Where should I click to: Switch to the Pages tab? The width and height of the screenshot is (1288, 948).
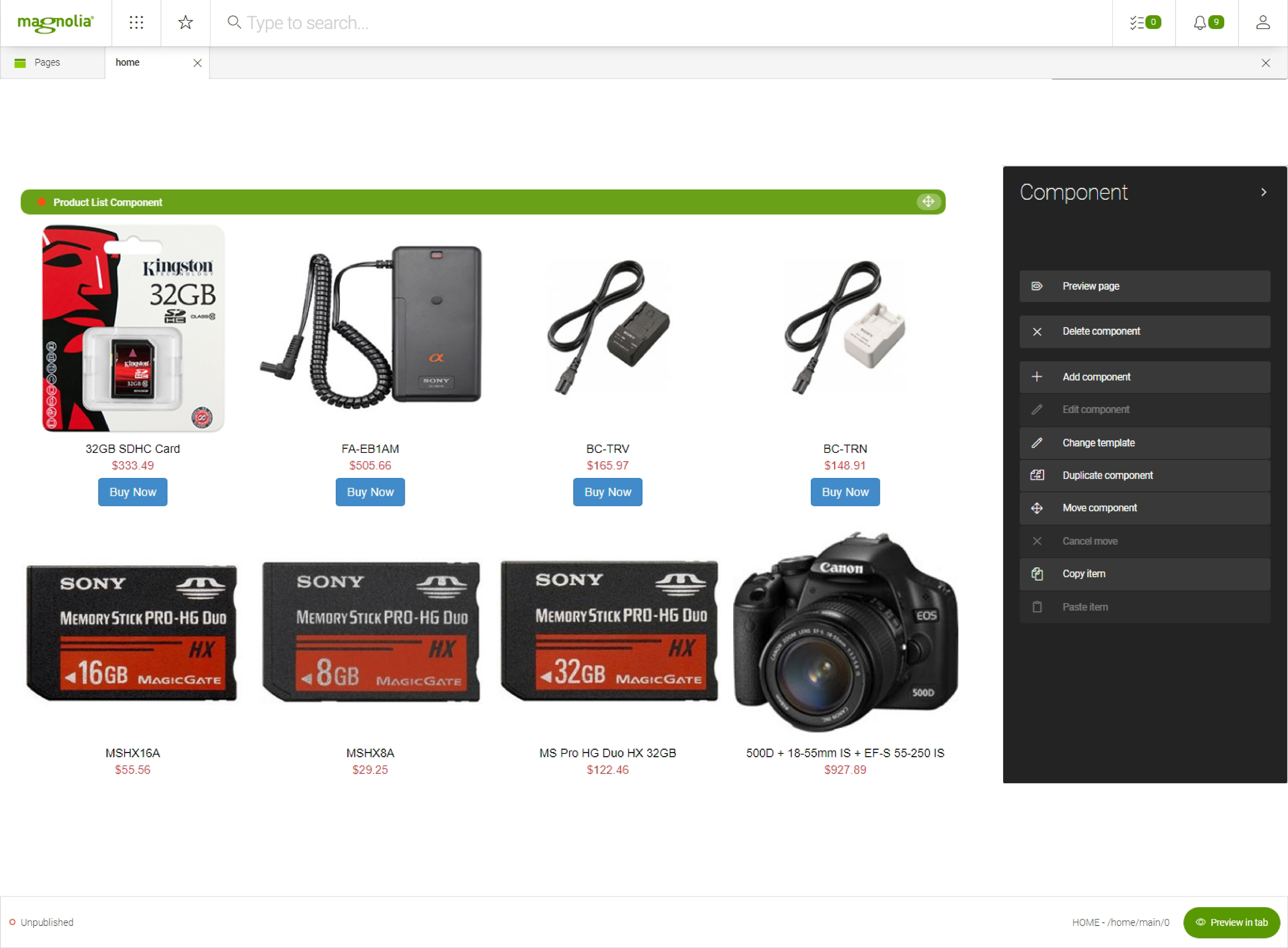coord(47,63)
